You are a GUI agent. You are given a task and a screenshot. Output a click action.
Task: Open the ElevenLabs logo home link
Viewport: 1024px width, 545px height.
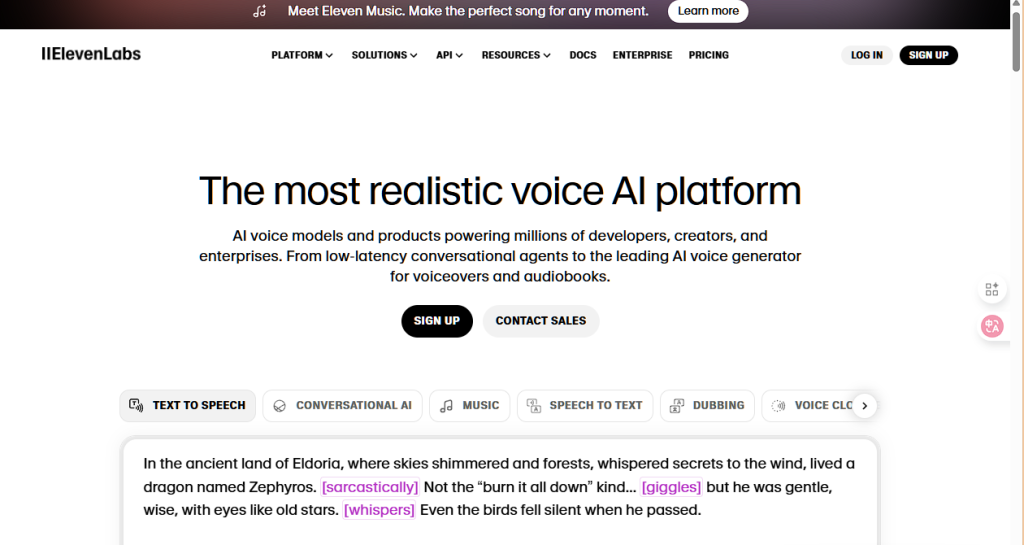pyautogui.click(x=91, y=54)
